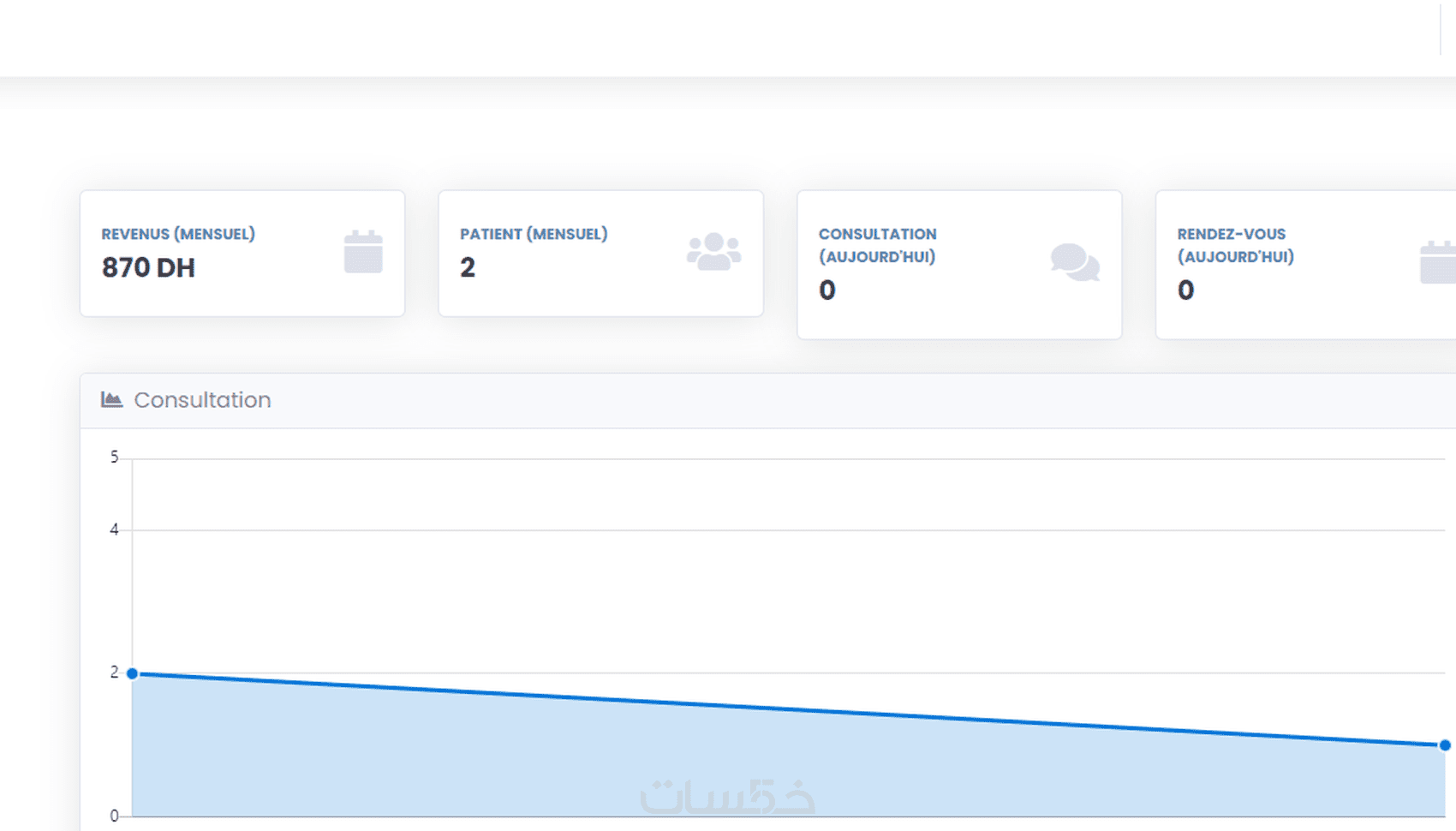The image size is (1456, 831).
Task: Open the Revenus (Mensuel) card
Action: click(x=242, y=254)
